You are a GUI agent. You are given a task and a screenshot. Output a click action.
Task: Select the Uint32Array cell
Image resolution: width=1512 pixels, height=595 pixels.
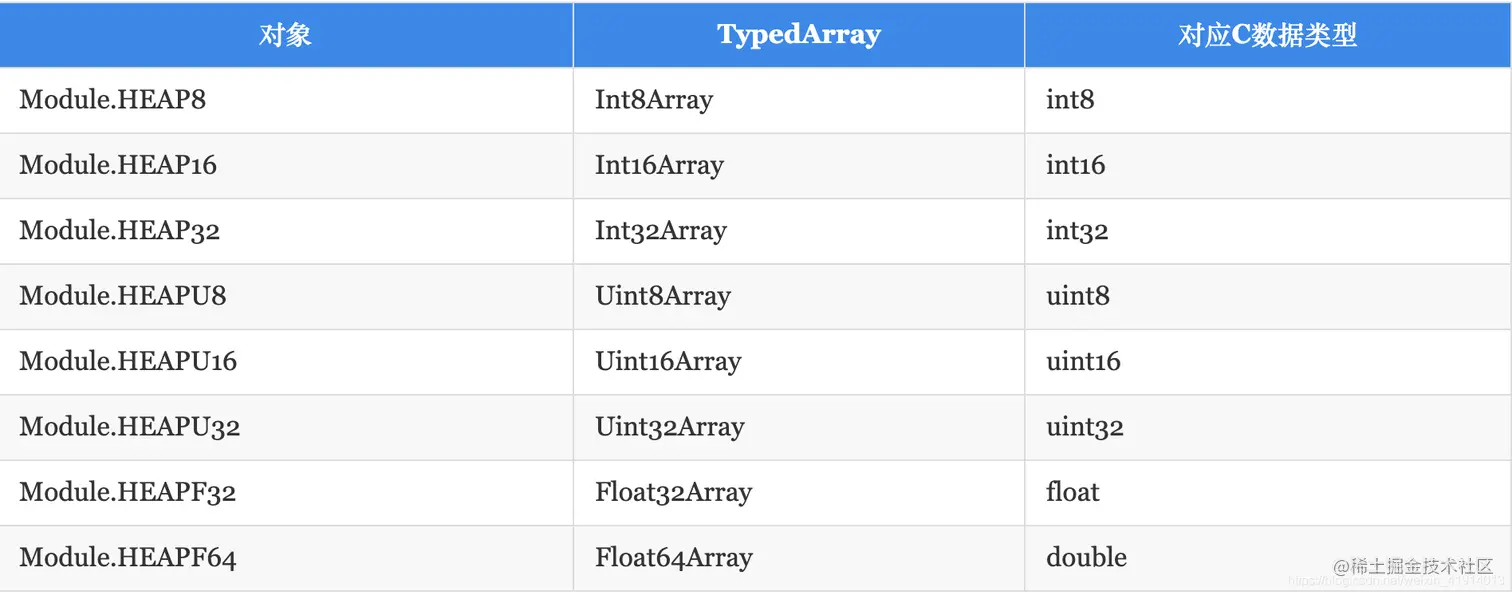pyautogui.click(x=670, y=427)
